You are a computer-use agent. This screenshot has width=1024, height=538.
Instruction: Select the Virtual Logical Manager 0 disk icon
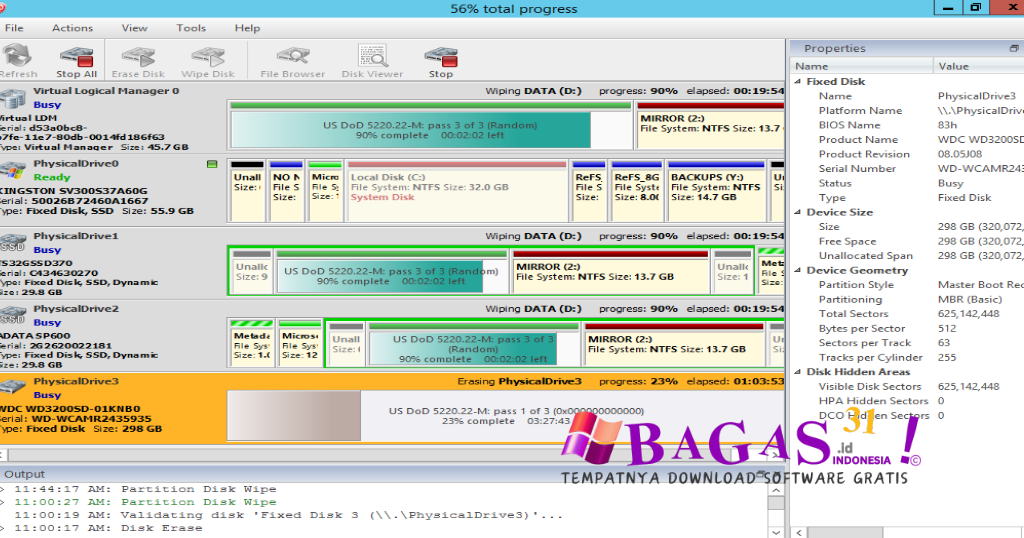click(x=13, y=99)
